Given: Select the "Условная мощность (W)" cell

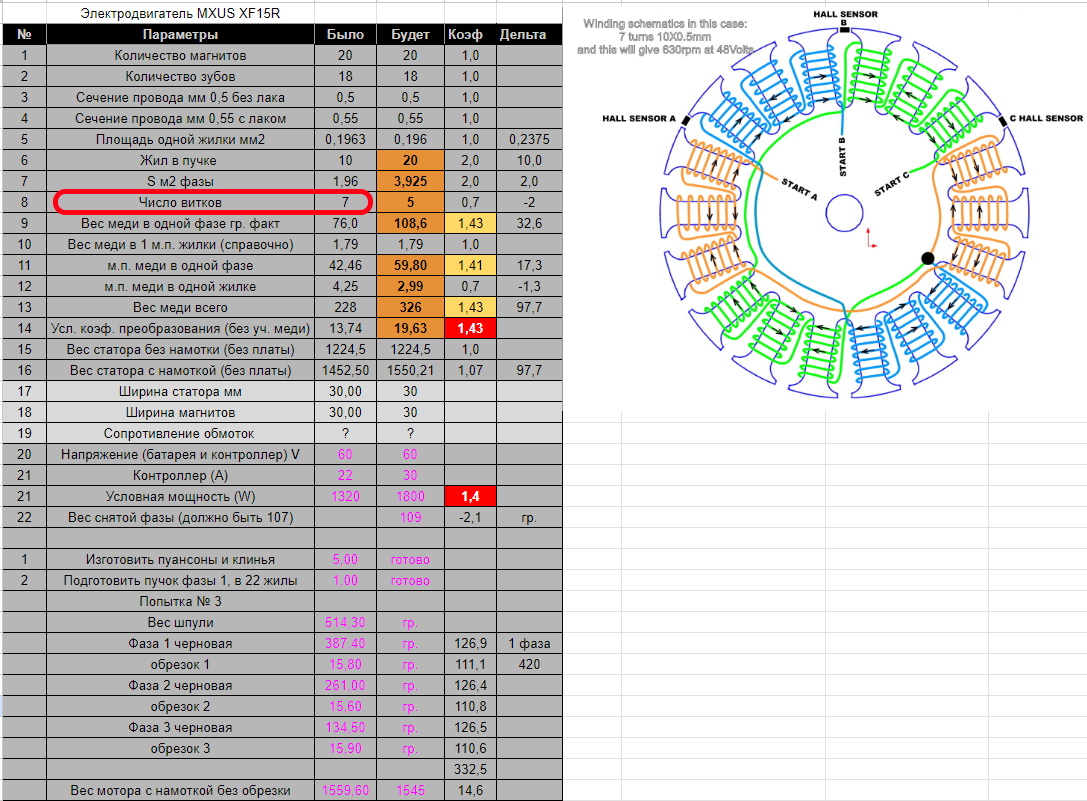Looking at the screenshot, I should (x=180, y=496).
